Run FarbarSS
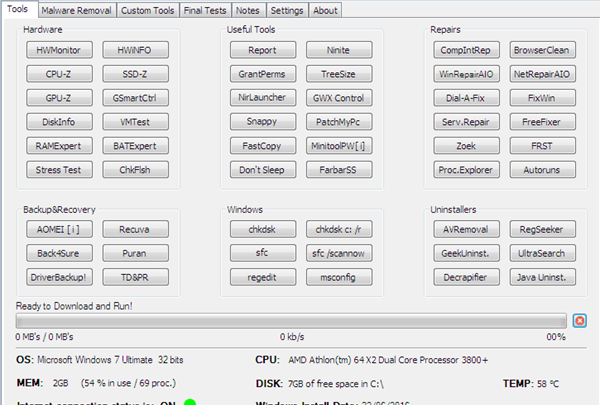Viewport: 600px width, 405px height. 339,170
